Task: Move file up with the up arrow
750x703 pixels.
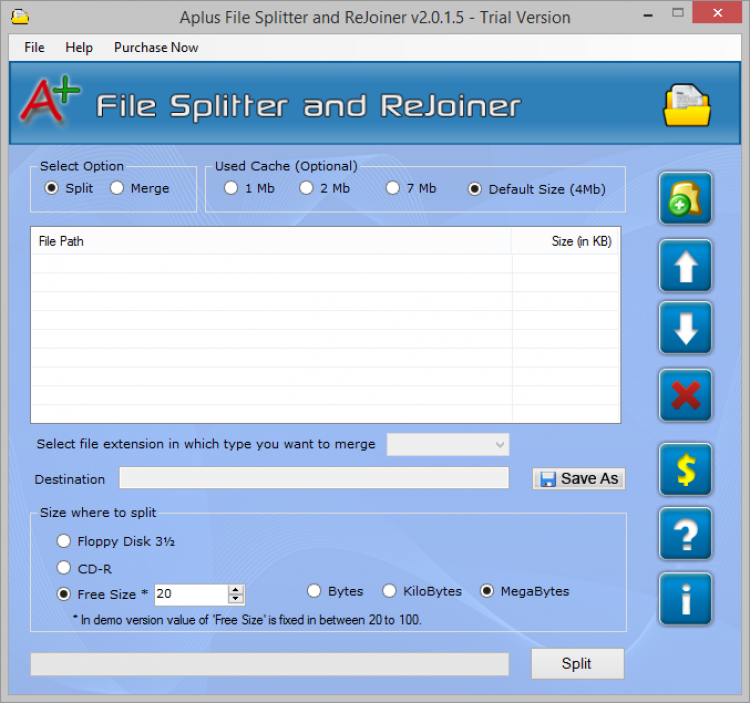Action: (685, 266)
